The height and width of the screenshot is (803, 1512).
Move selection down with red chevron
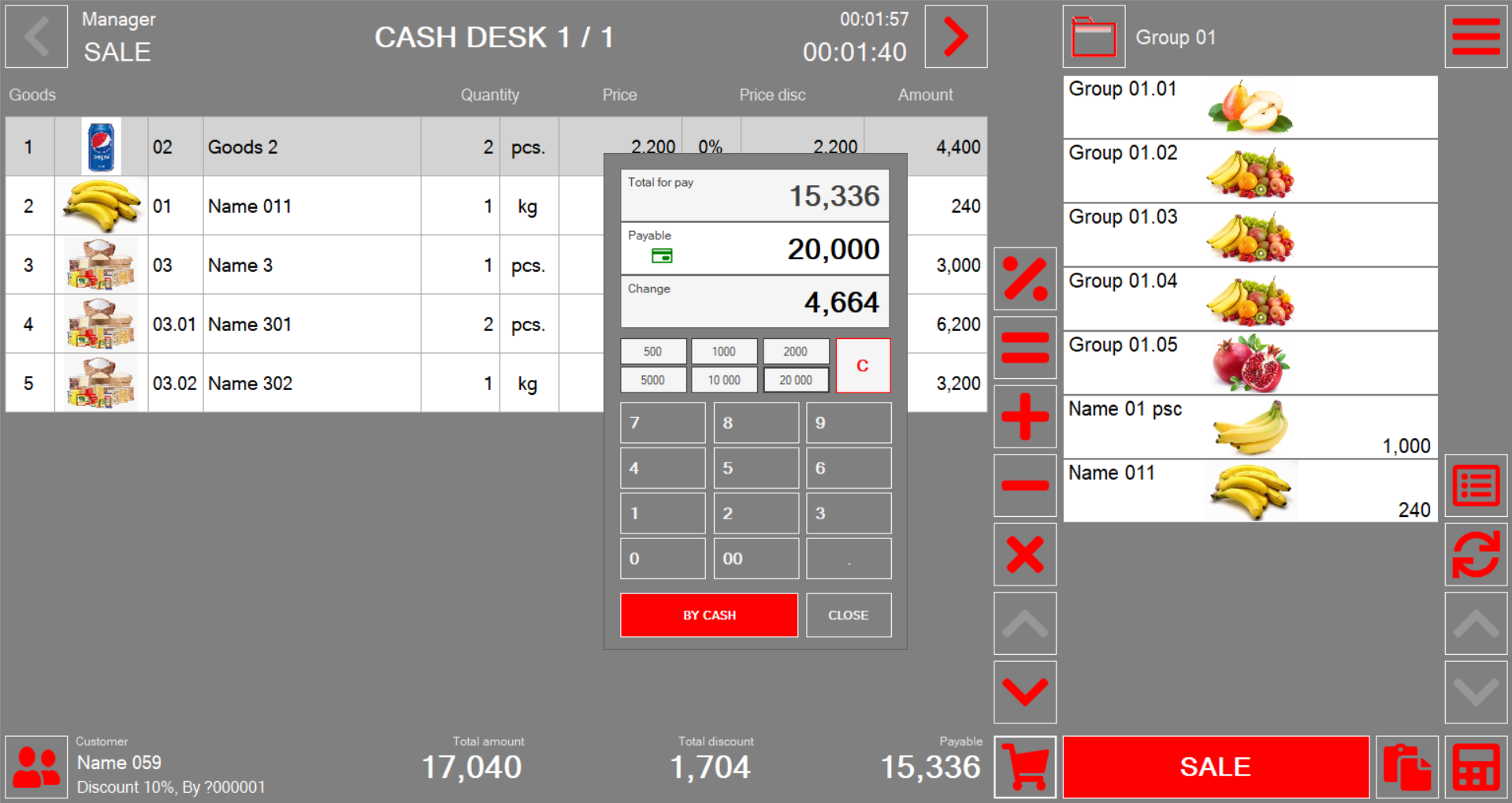point(1024,692)
